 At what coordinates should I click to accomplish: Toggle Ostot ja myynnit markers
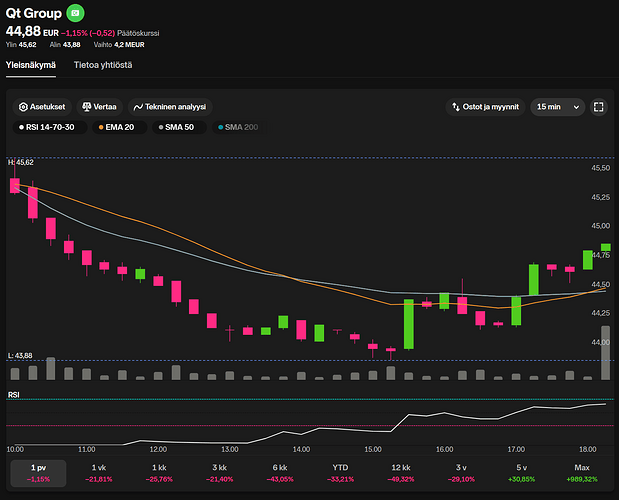point(486,107)
